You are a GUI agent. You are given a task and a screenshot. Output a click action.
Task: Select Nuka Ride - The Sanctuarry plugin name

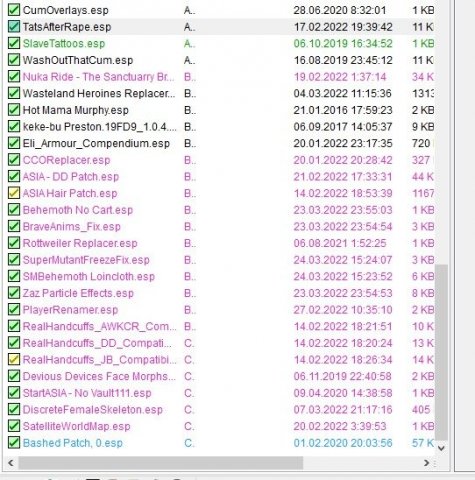coord(98,77)
